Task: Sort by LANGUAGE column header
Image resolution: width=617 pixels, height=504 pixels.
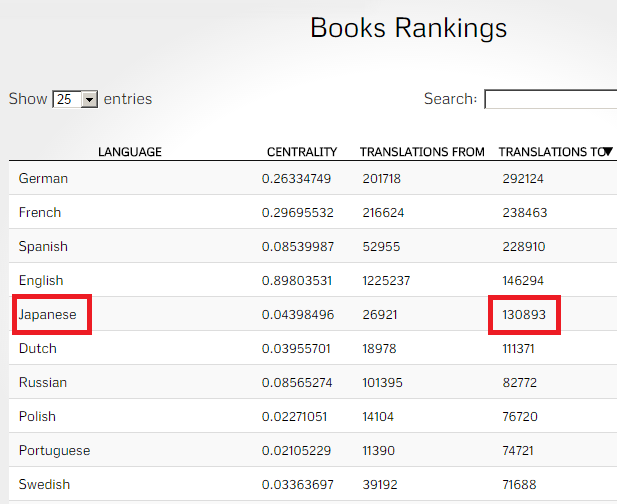Action: (x=130, y=152)
